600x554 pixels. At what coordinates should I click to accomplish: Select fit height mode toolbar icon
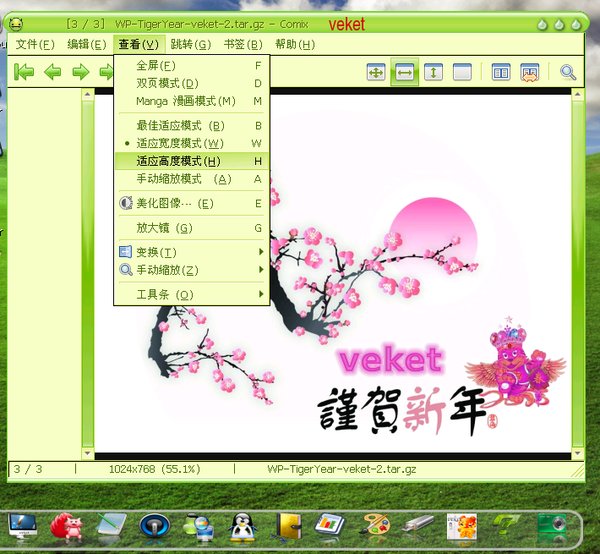click(x=433, y=72)
